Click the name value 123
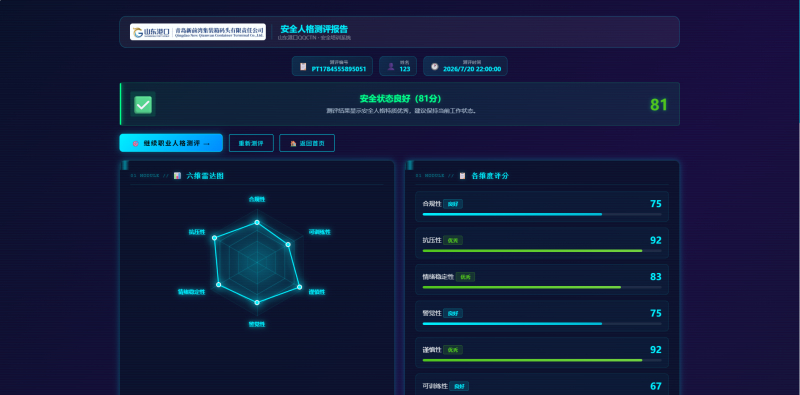This screenshot has height=395, width=800. pyautogui.click(x=405, y=69)
